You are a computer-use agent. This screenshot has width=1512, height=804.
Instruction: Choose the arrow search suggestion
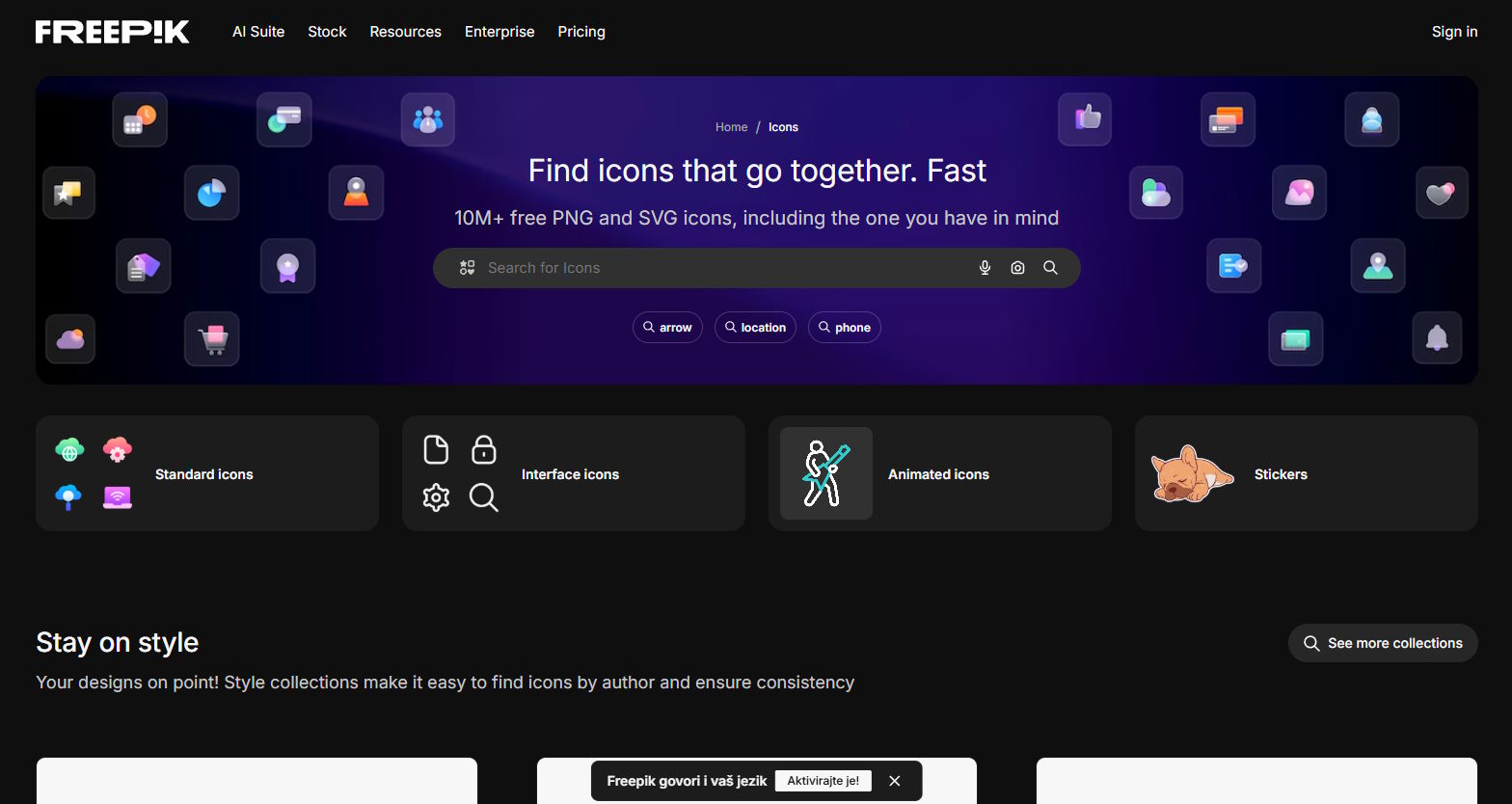tap(667, 328)
